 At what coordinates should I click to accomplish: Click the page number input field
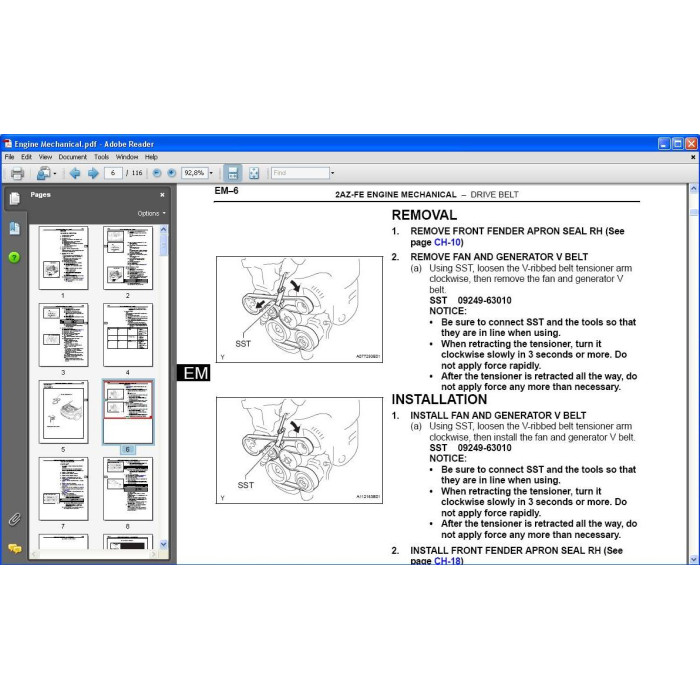pos(113,173)
